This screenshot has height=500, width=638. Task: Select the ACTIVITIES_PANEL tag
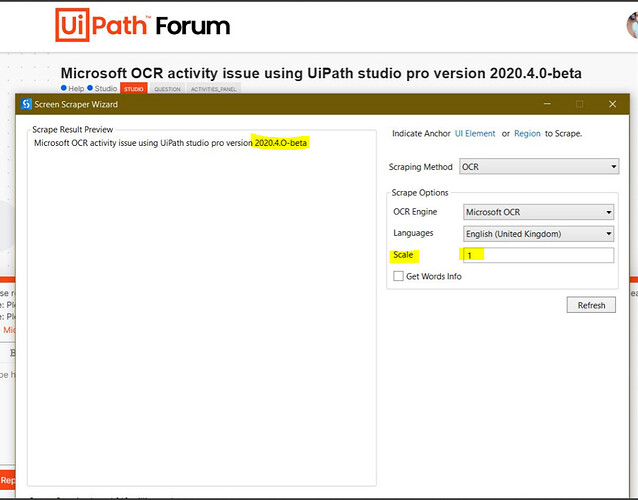click(213, 89)
